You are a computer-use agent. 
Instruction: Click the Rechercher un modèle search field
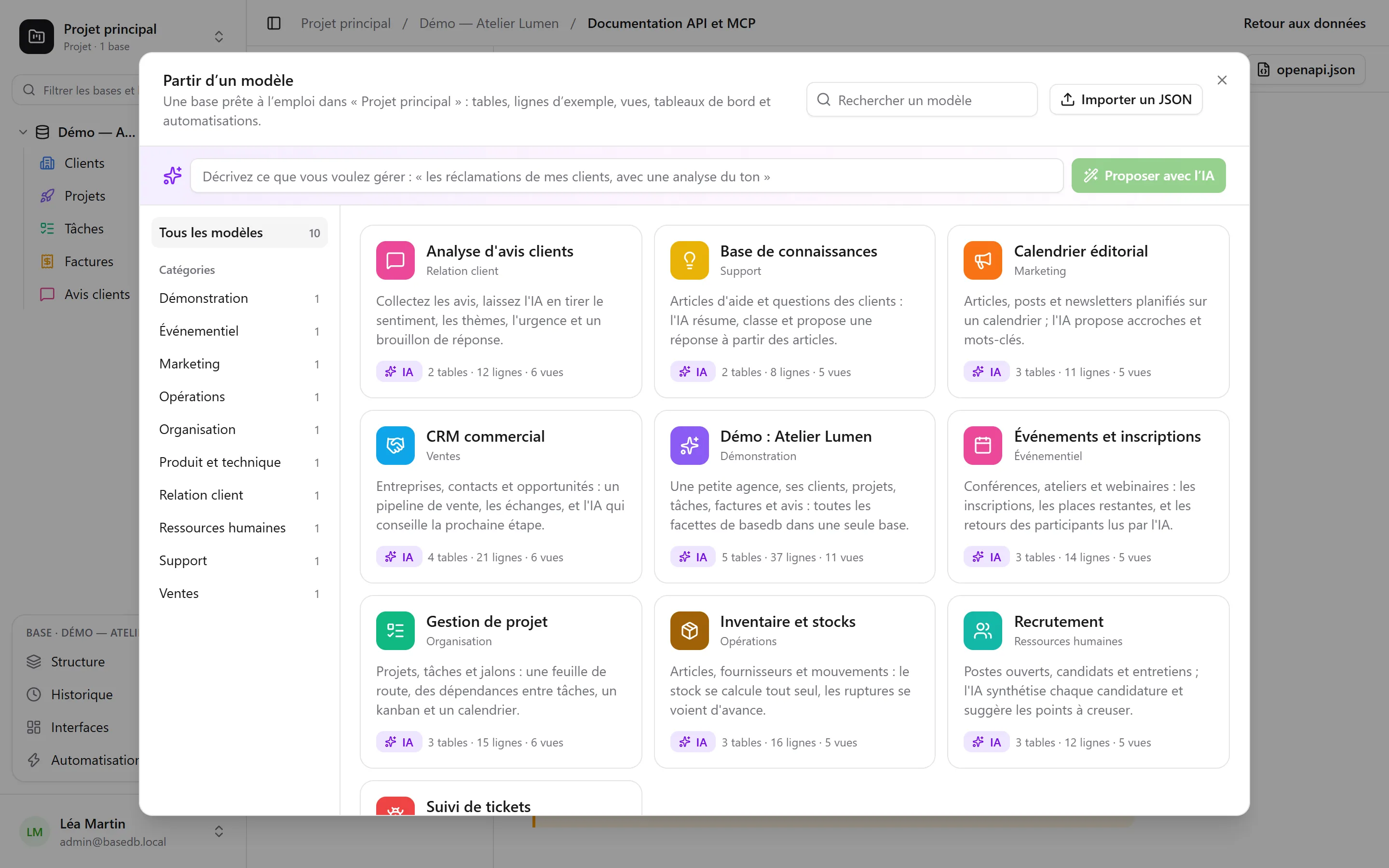922,100
